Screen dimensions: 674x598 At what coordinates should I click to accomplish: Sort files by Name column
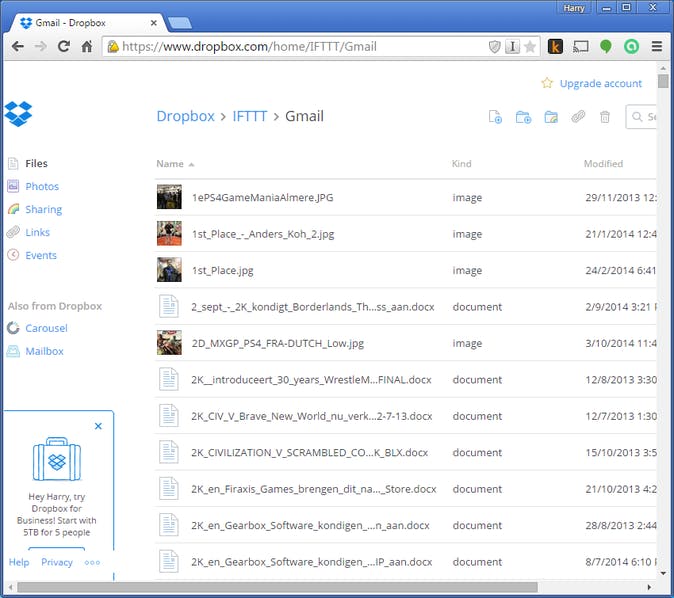[175, 164]
